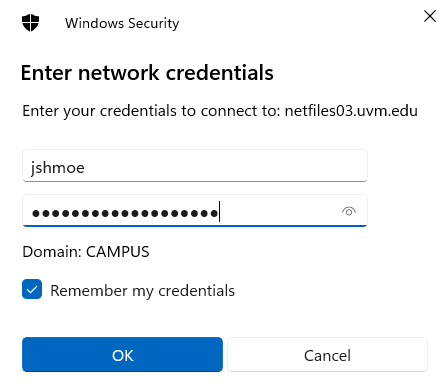The width and height of the screenshot is (445, 391).
Task: Confirm credentials with the OK button
Action: [122, 354]
